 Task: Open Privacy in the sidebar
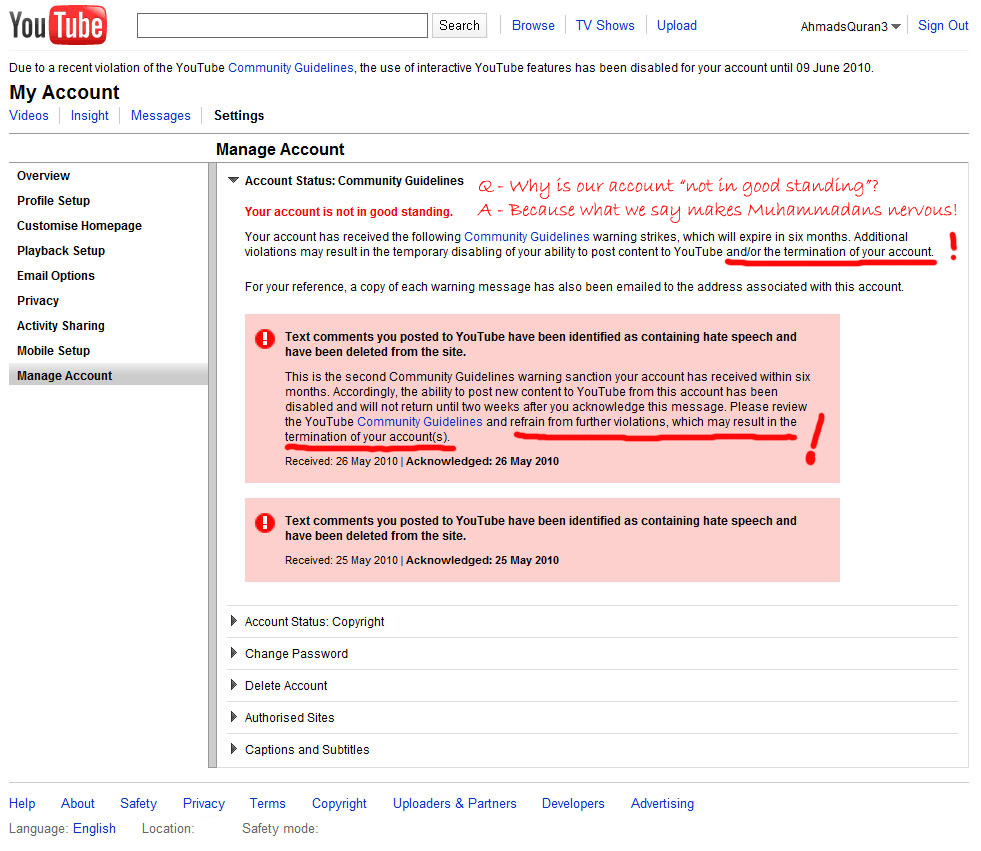[38, 301]
